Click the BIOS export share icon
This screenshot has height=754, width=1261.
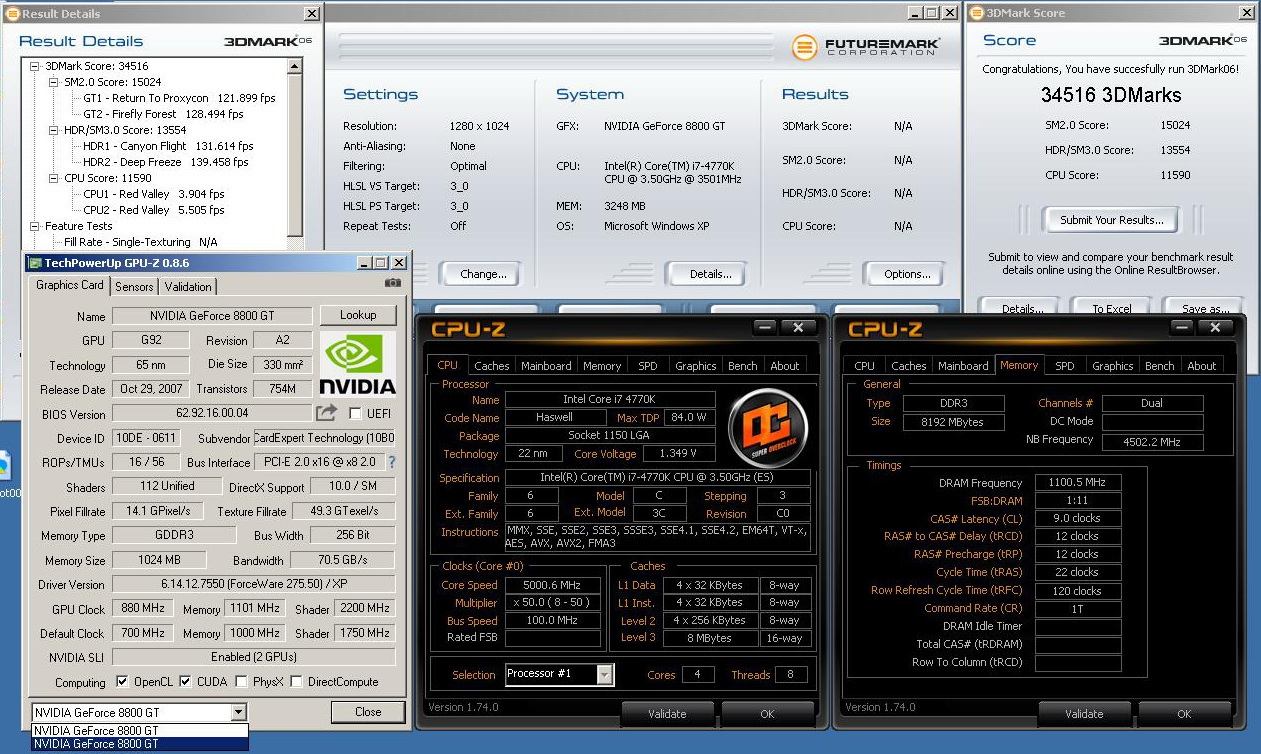click(x=326, y=412)
